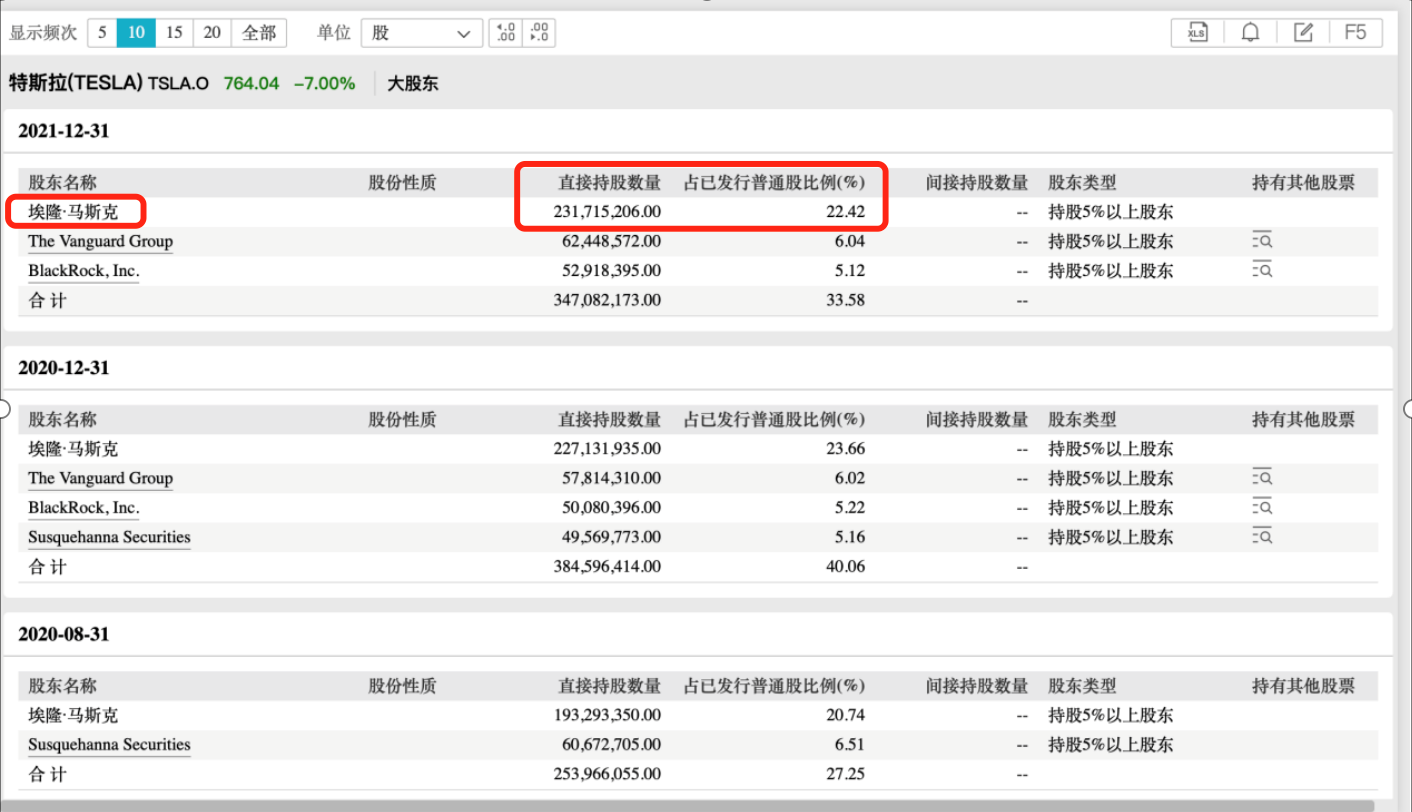
Task: Set display frequency to 15
Action: click(x=174, y=33)
